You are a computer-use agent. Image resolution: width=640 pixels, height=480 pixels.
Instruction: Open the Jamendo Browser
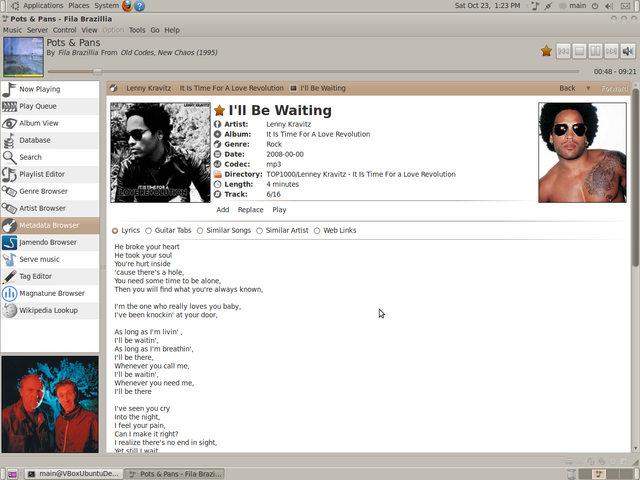[x=50, y=242]
